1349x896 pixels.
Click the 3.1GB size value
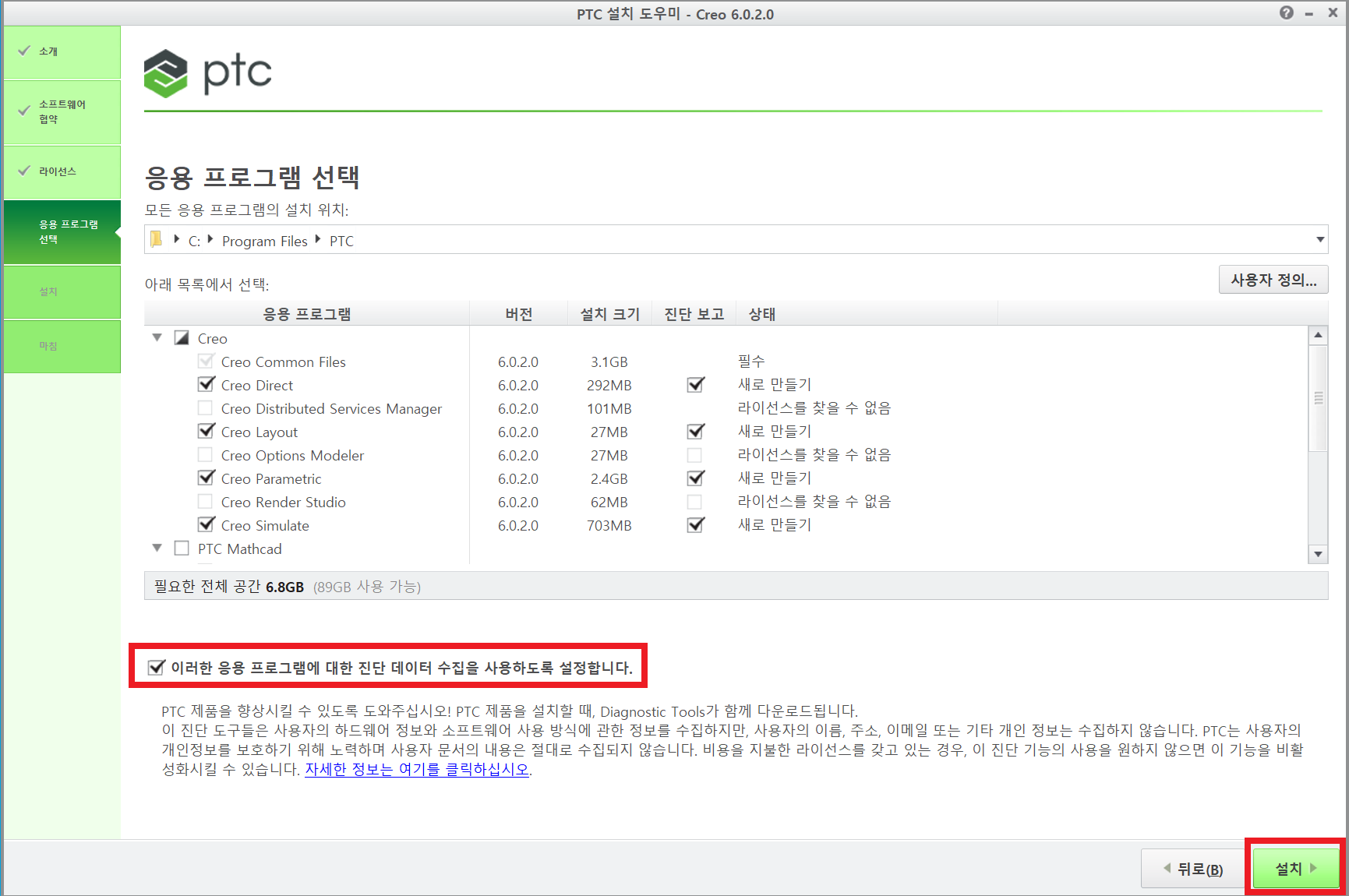coord(609,362)
